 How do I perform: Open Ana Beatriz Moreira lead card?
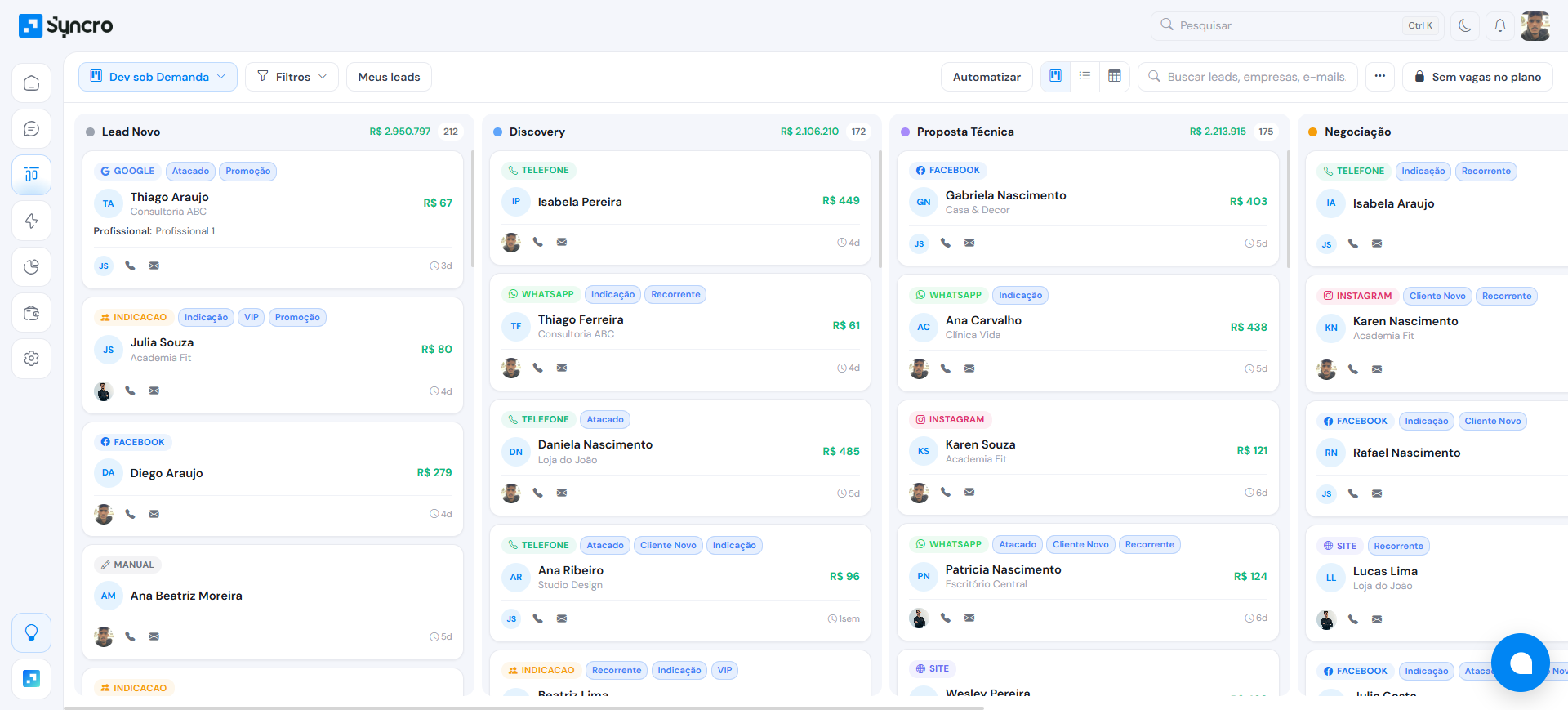pos(273,601)
